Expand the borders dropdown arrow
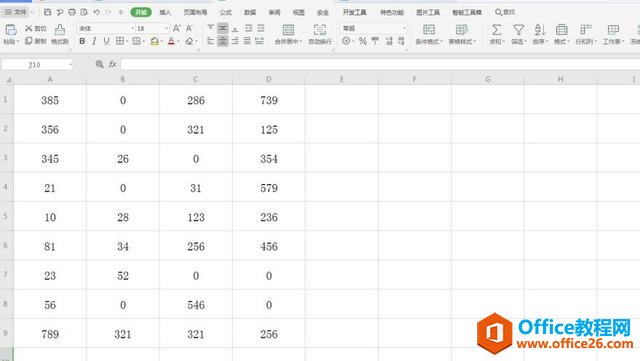640x361 pixels. tap(127, 41)
